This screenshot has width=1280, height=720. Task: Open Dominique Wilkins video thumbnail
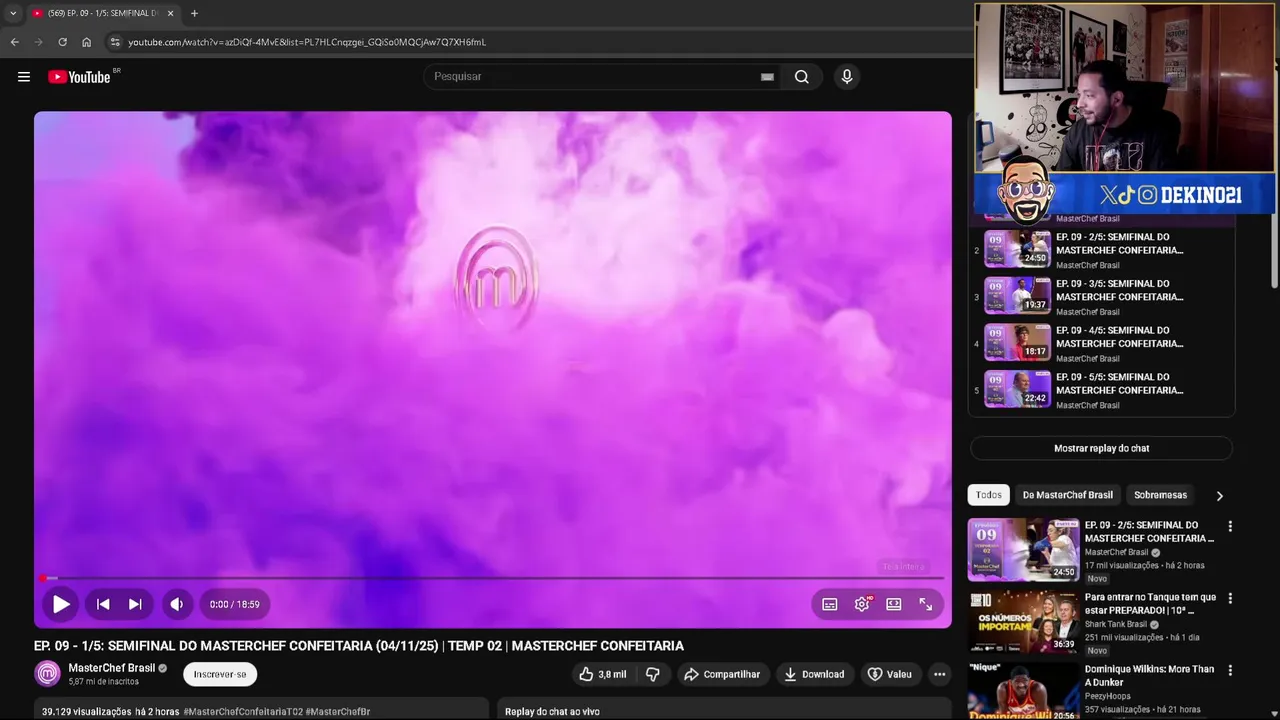tap(1023, 691)
